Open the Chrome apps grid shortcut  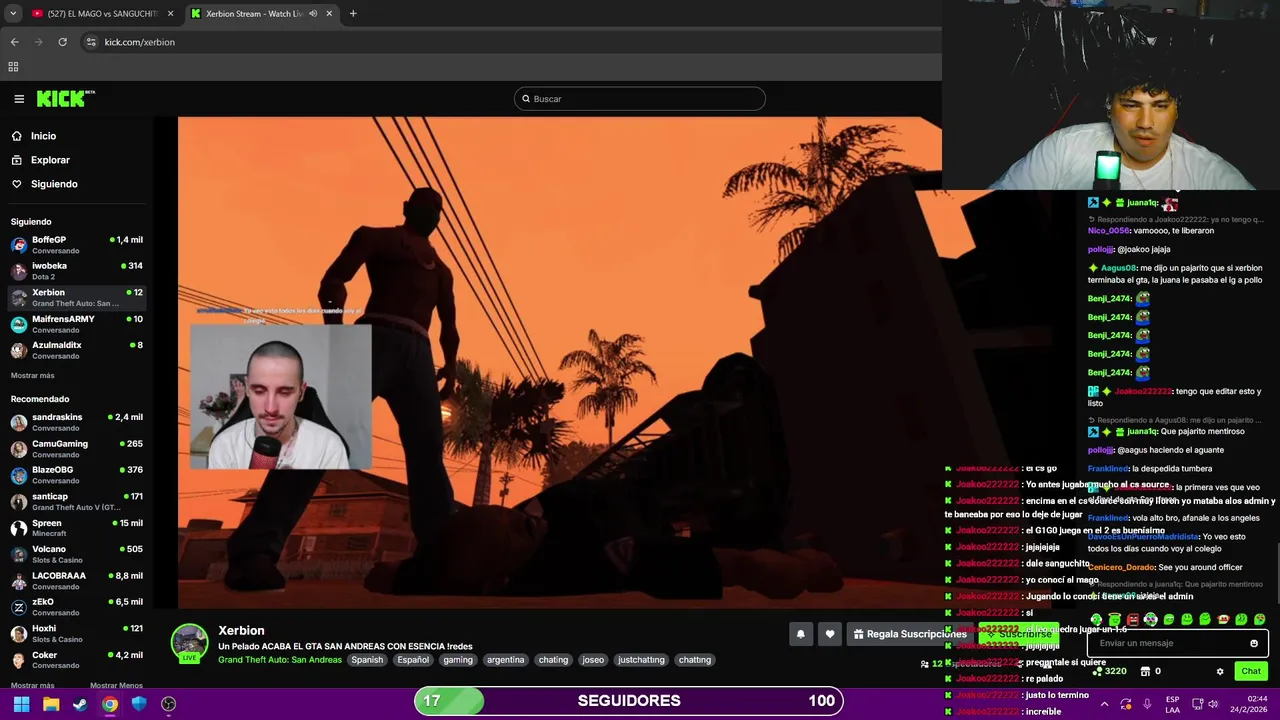click(x=13, y=67)
